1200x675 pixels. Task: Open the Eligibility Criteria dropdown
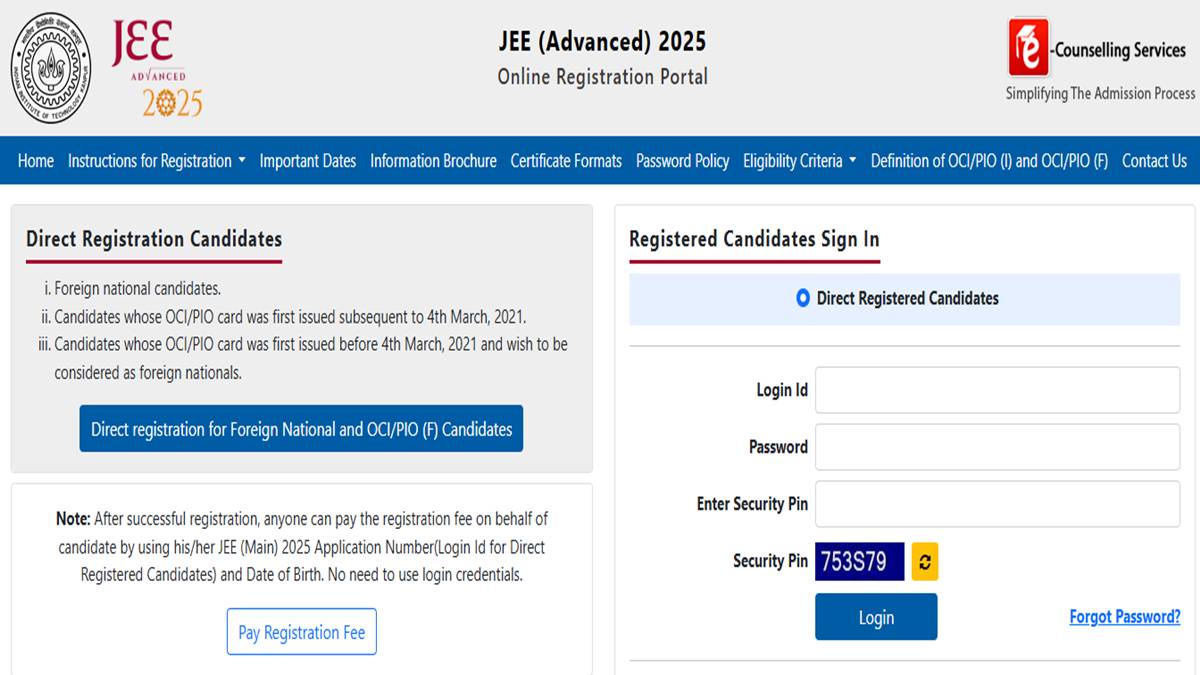[x=793, y=160]
